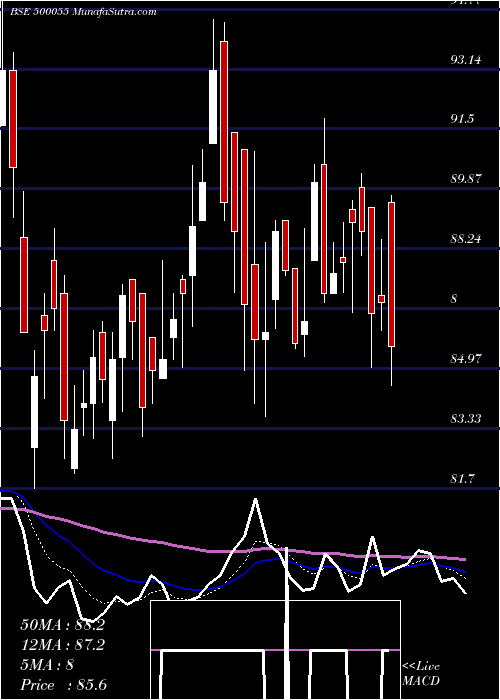Screen dimensions: 500x700
Task: Click the large white candlestick near chart peak
Action: pos(213,107)
